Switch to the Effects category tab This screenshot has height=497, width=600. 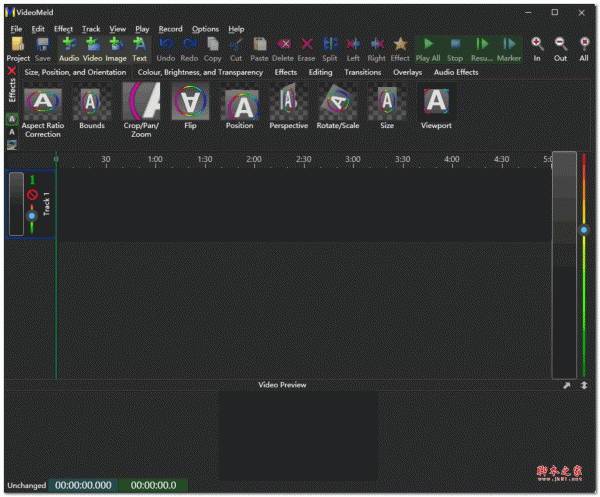(x=286, y=72)
